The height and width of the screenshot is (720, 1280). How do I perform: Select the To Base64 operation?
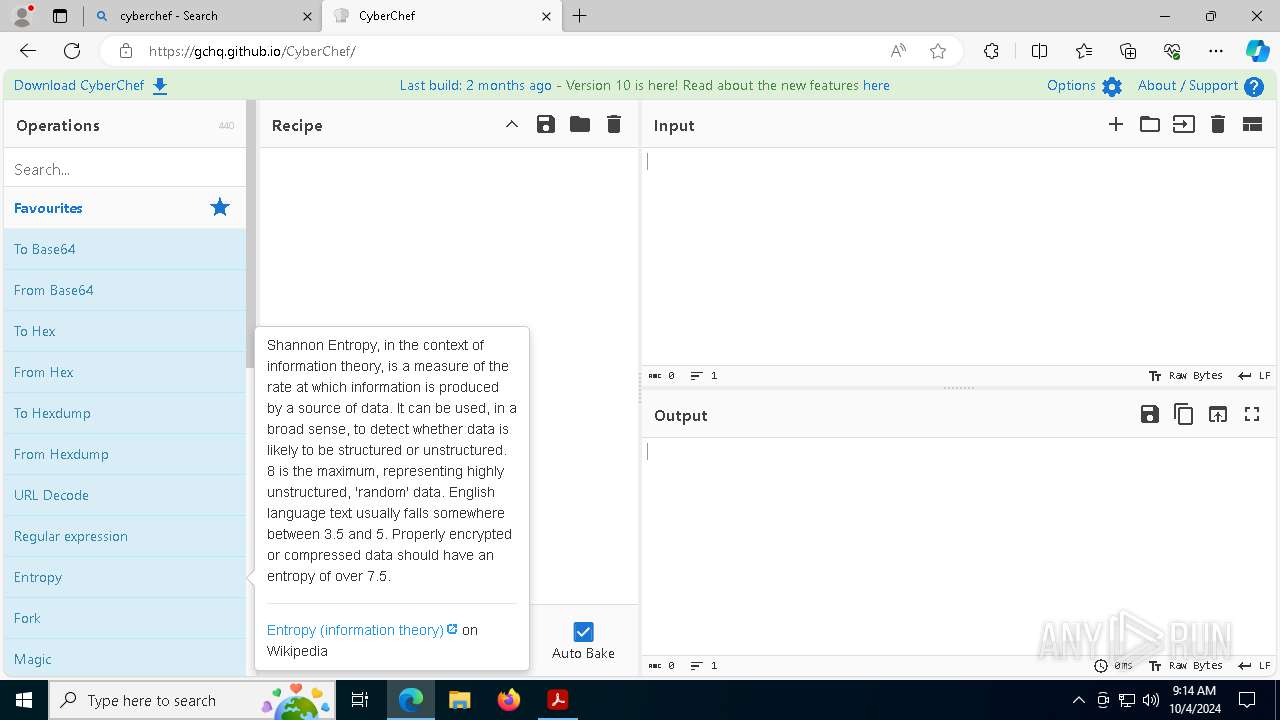pos(125,249)
